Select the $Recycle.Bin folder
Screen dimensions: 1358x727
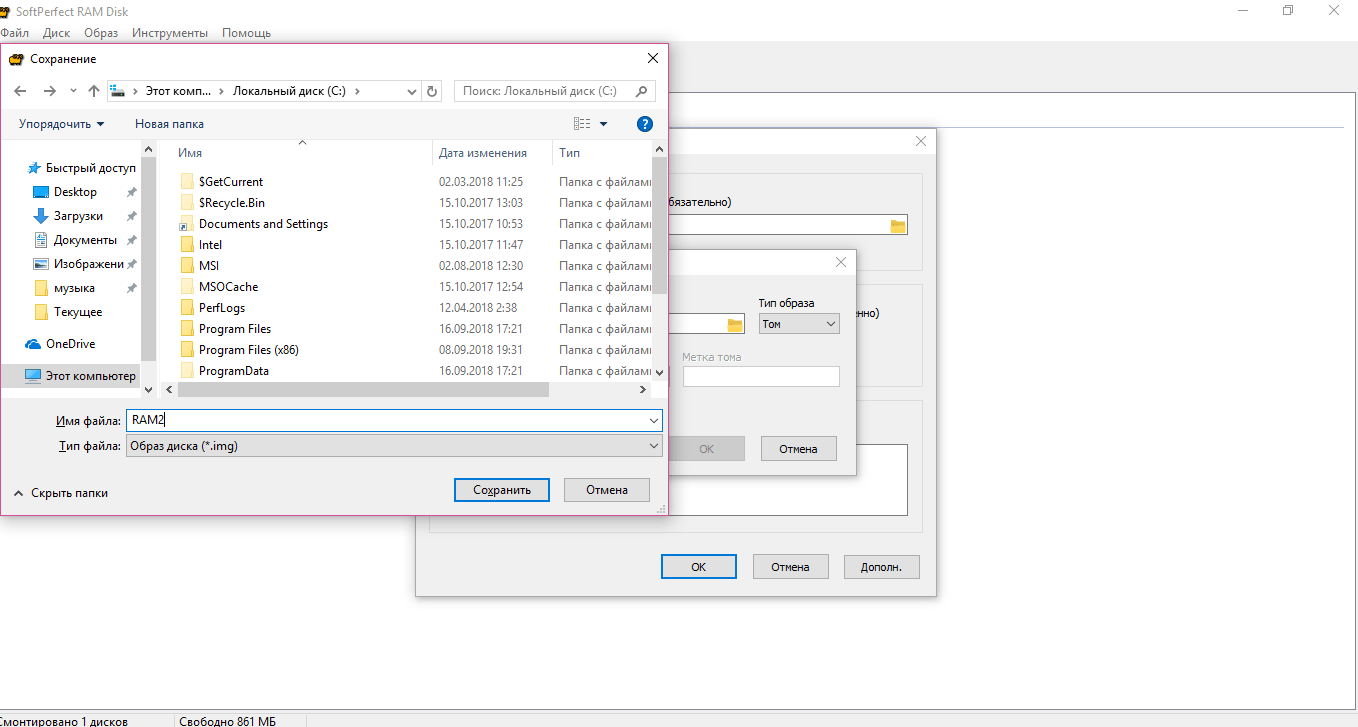click(x=232, y=203)
